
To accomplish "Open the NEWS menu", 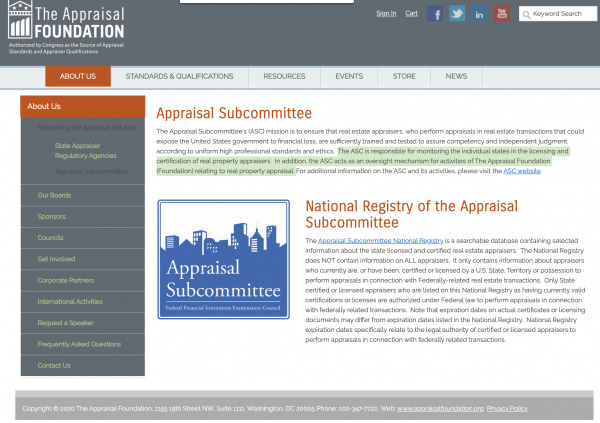I will click(x=456, y=76).
